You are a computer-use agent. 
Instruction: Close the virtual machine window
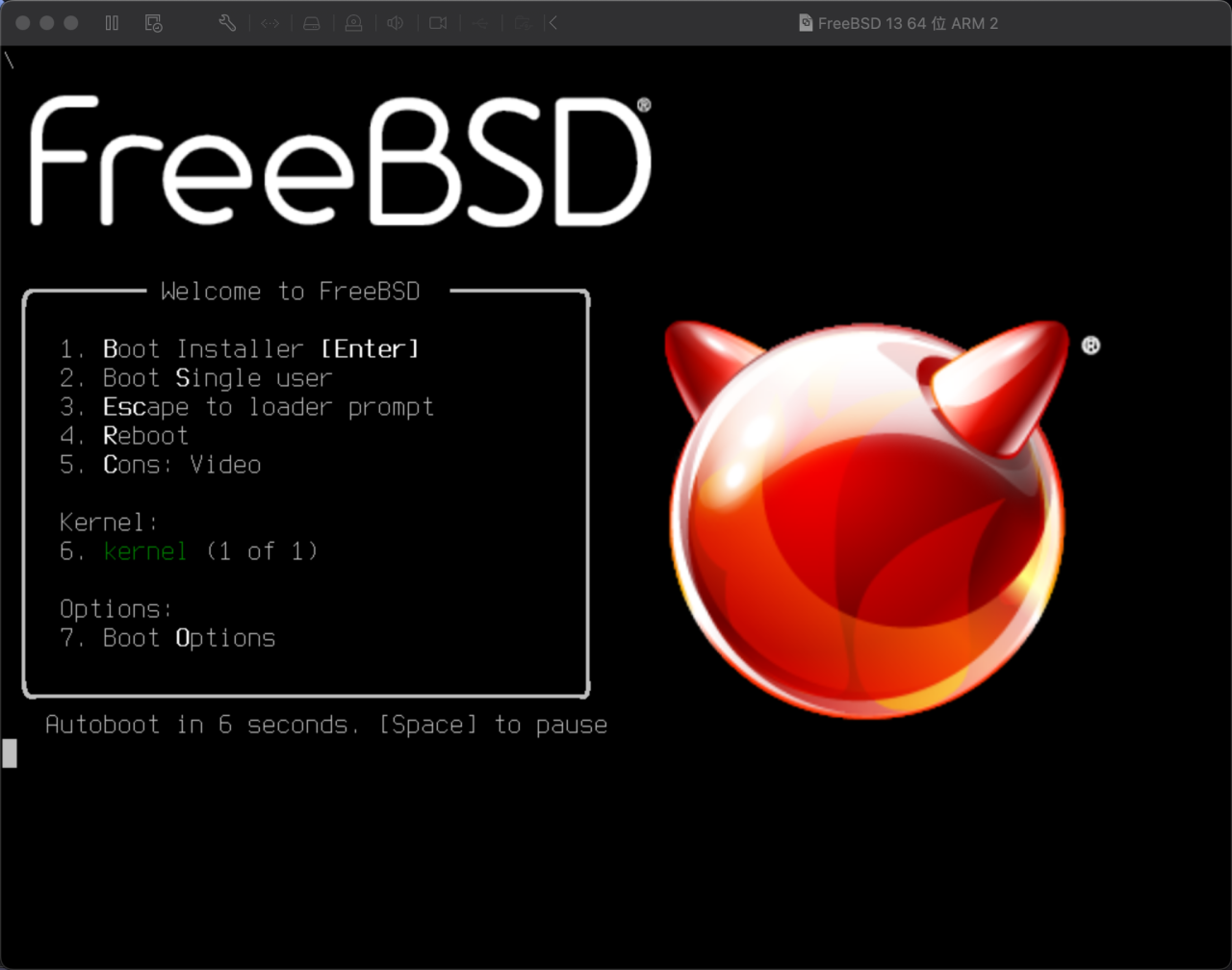[x=23, y=23]
